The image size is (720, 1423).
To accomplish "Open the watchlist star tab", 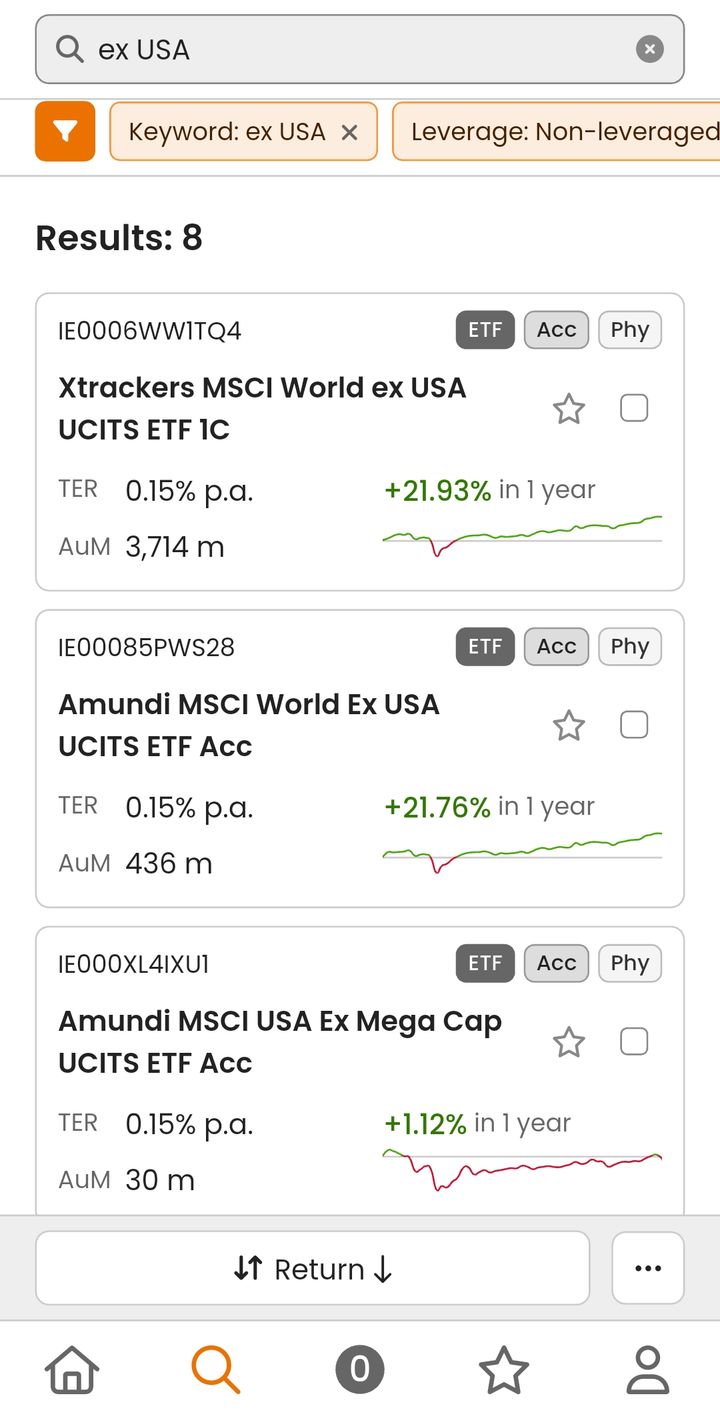I will tap(504, 1370).
